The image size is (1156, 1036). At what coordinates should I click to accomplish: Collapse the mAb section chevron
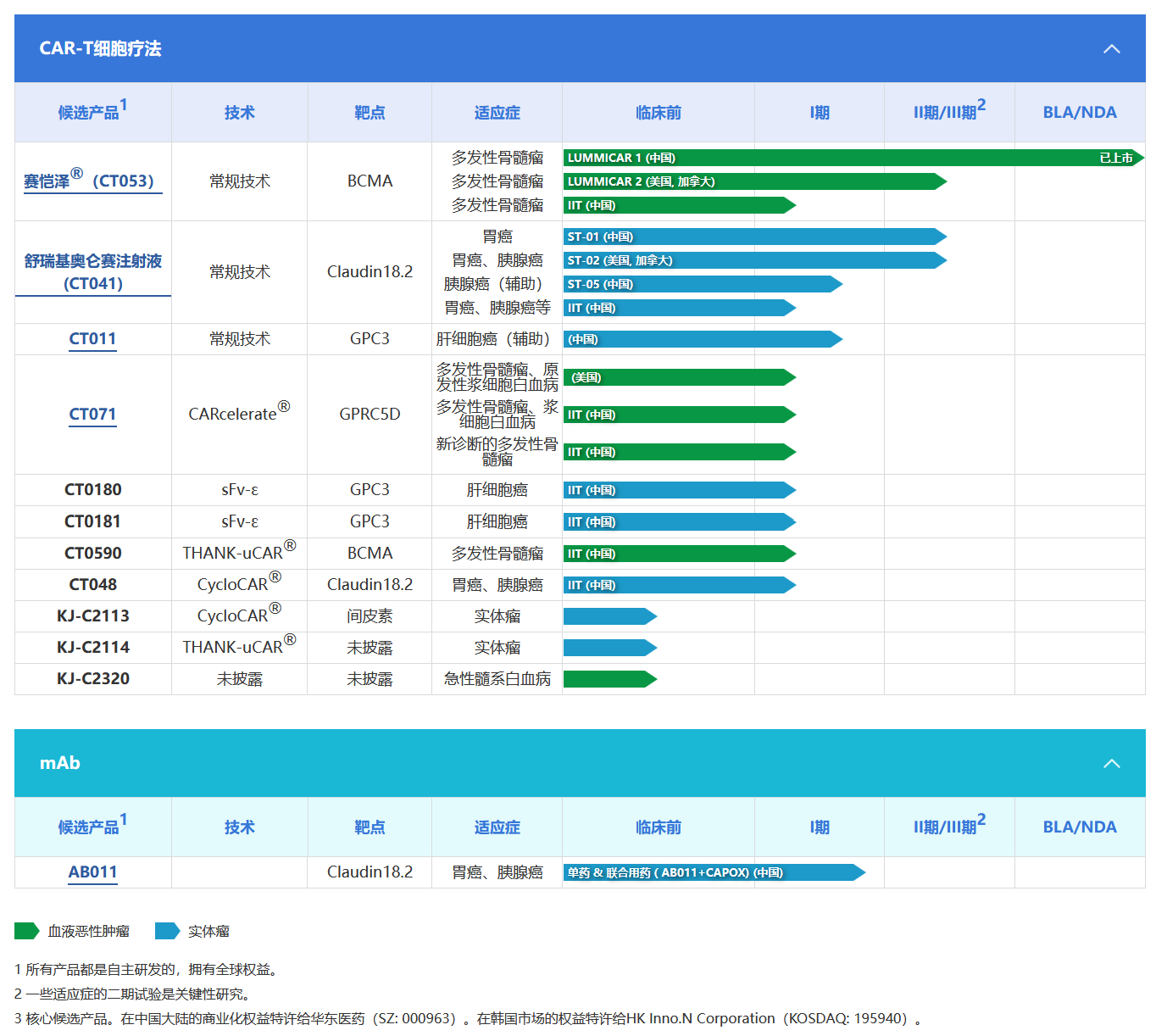pyautogui.click(x=1111, y=764)
